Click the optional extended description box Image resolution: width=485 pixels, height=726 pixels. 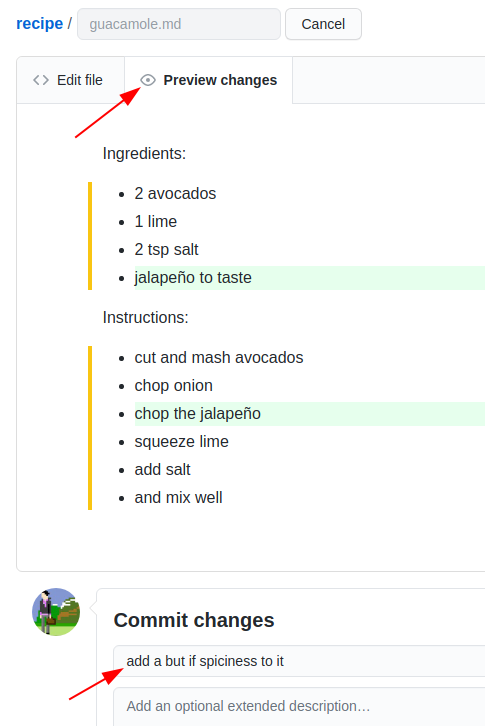coord(299,707)
